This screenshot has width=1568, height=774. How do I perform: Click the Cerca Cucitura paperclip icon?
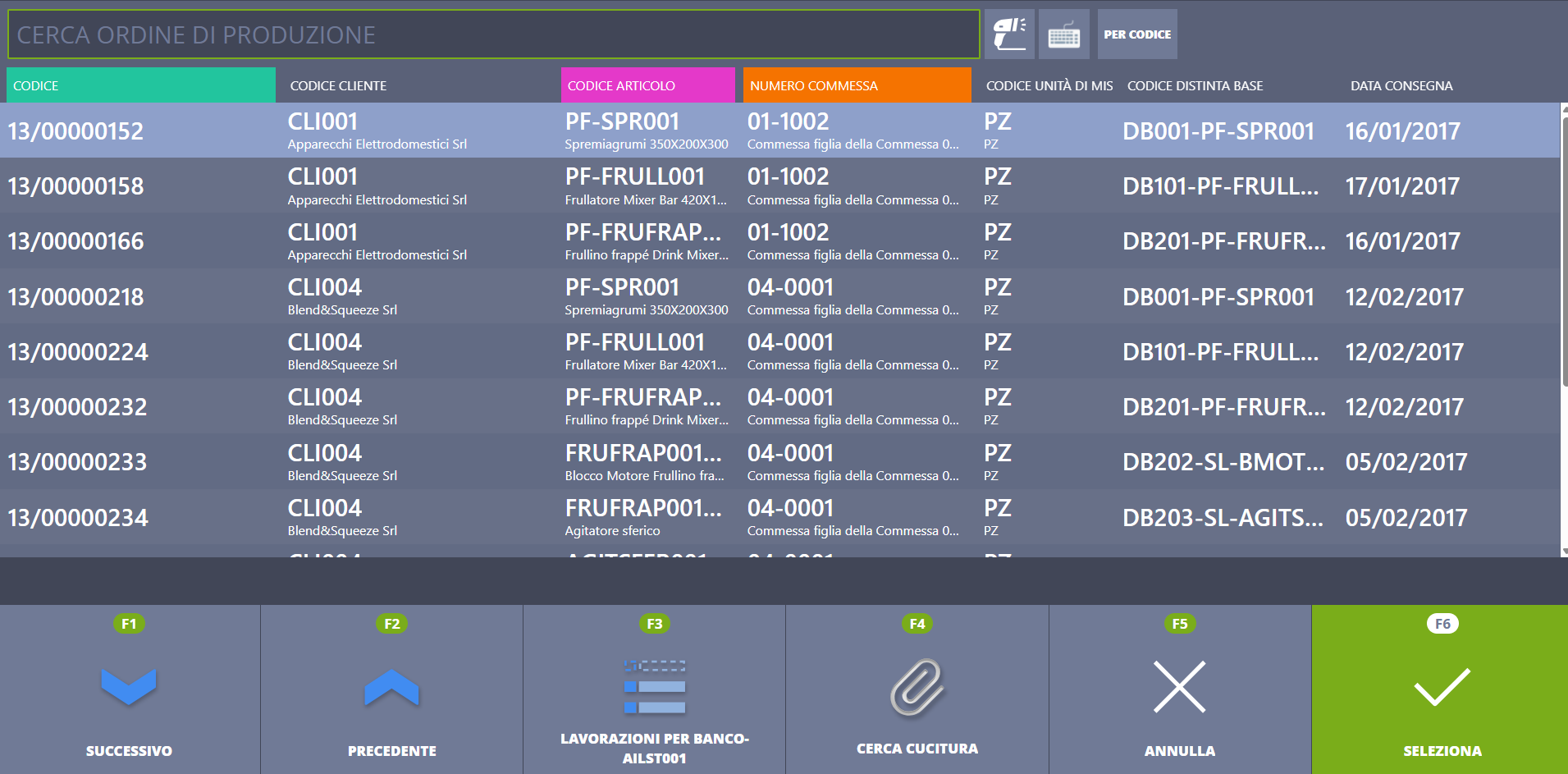(x=917, y=687)
